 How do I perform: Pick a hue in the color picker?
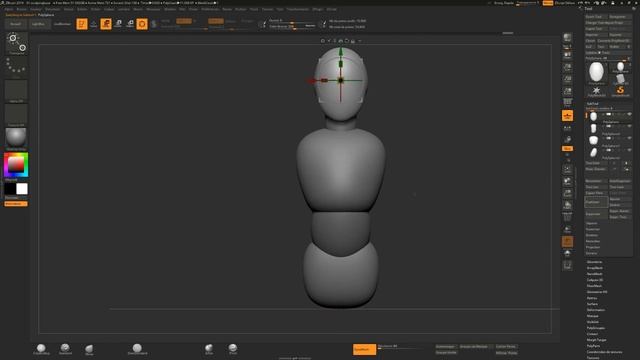(x=16, y=165)
